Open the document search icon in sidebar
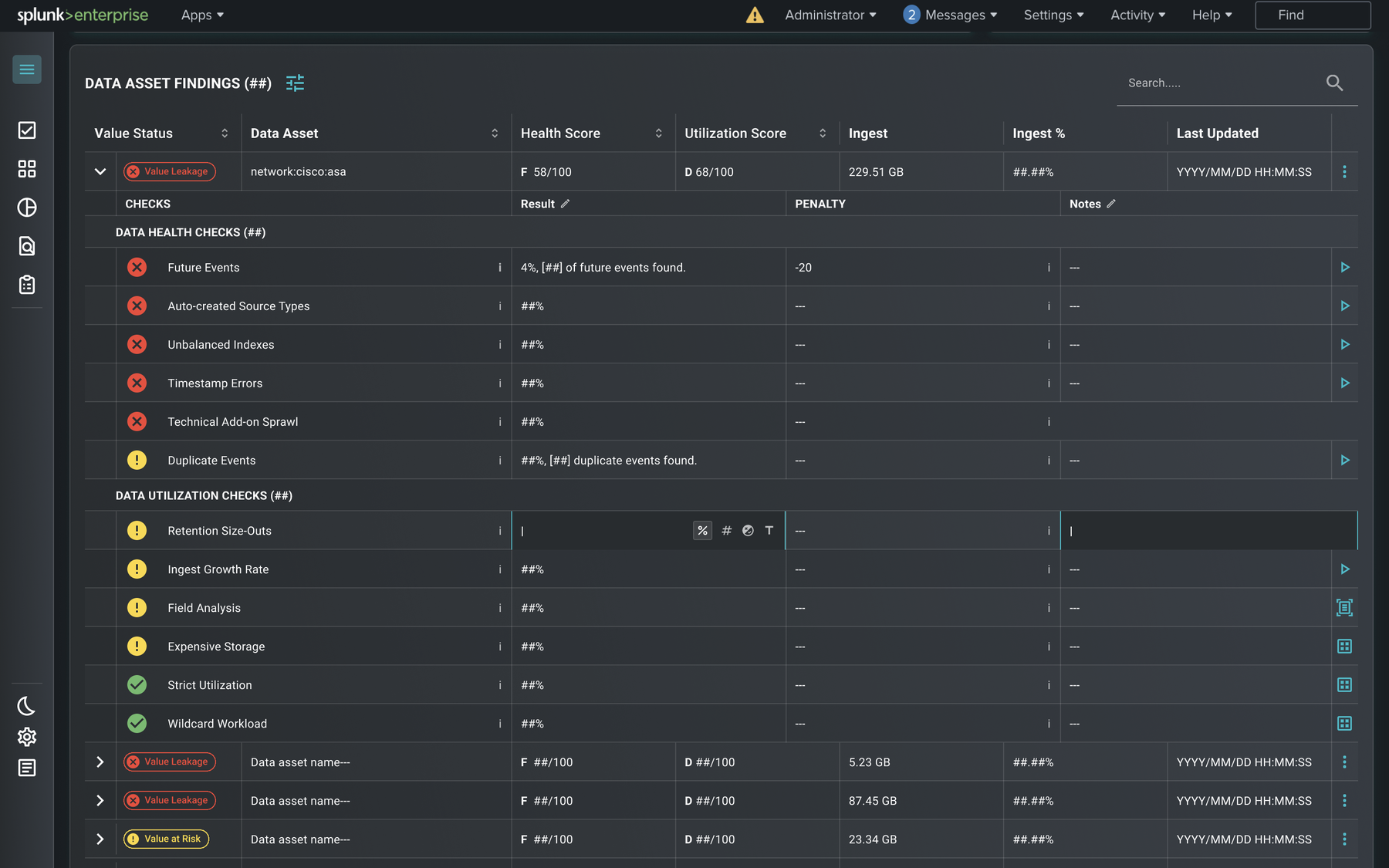 pyautogui.click(x=27, y=246)
